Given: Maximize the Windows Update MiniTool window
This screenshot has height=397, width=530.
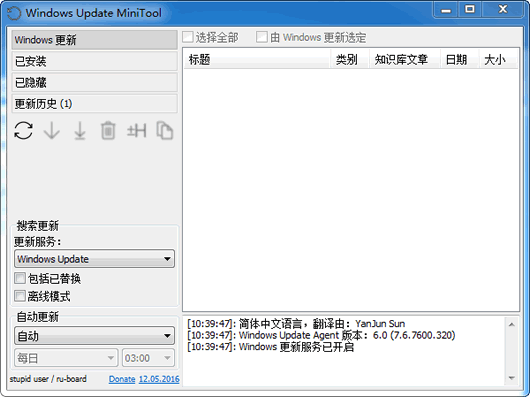Looking at the screenshot, I should [x=470, y=10].
